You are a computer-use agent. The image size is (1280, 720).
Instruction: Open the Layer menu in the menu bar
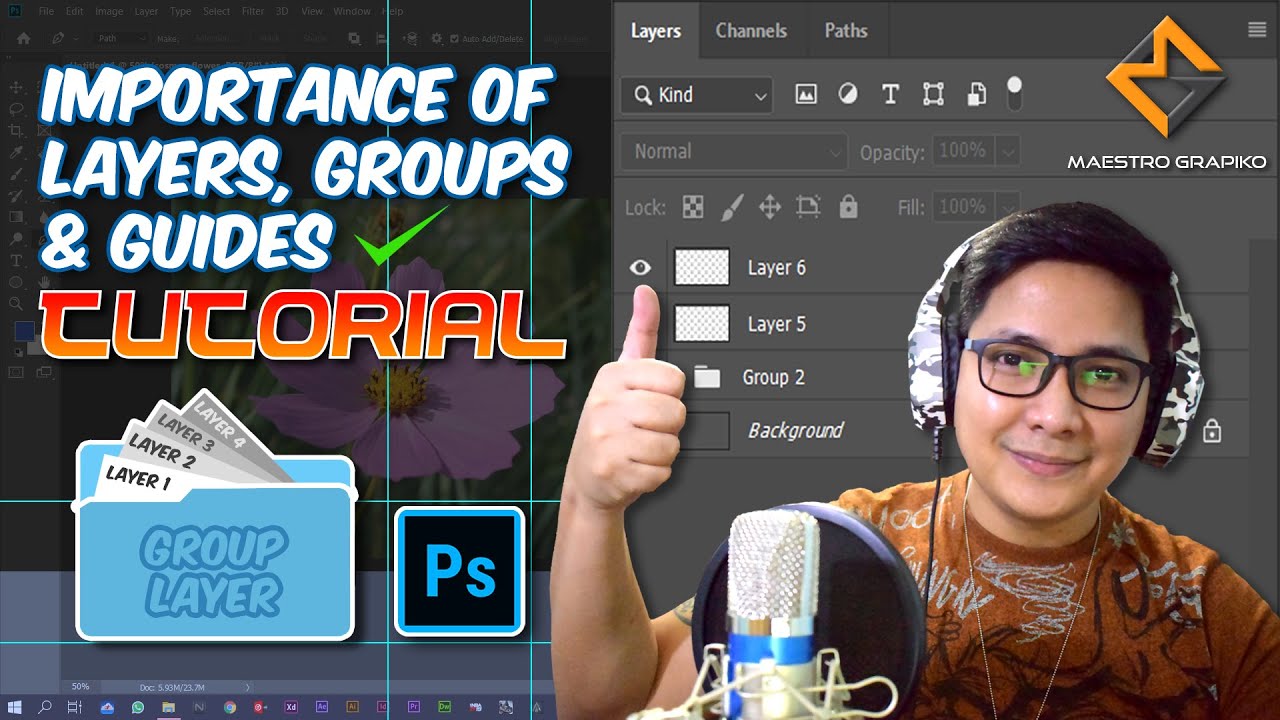146,11
